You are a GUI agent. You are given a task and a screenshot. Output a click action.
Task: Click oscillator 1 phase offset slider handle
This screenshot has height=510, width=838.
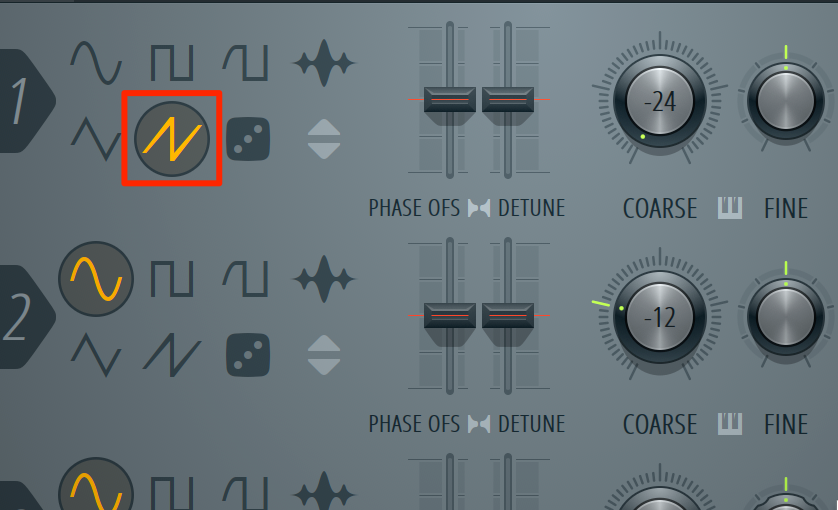tap(450, 100)
